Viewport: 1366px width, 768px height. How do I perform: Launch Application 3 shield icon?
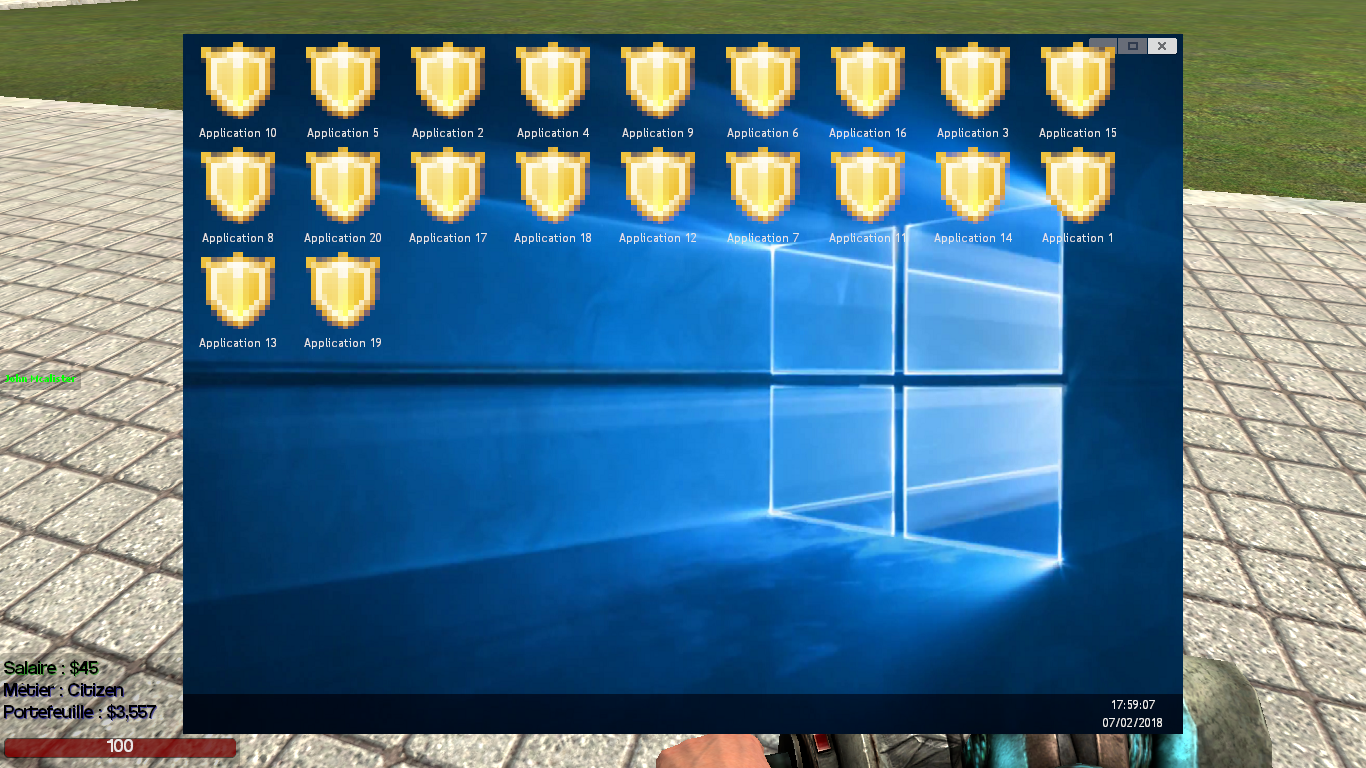click(x=973, y=81)
